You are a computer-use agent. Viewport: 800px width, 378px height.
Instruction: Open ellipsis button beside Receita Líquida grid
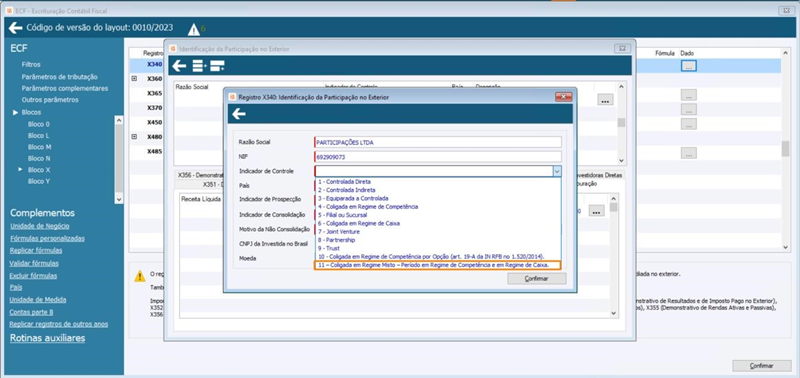pyautogui.click(x=596, y=211)
